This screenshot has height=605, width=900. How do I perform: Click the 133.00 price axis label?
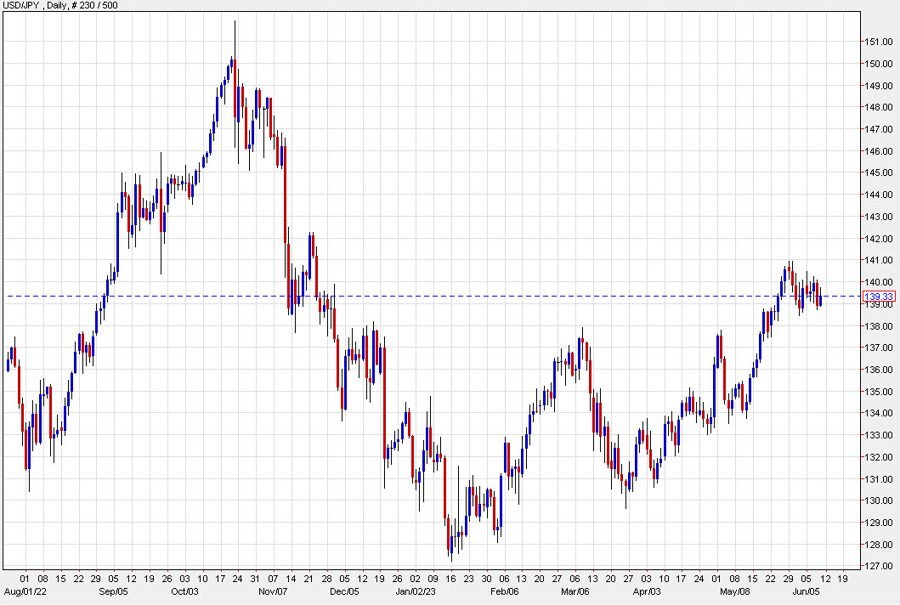876,435
